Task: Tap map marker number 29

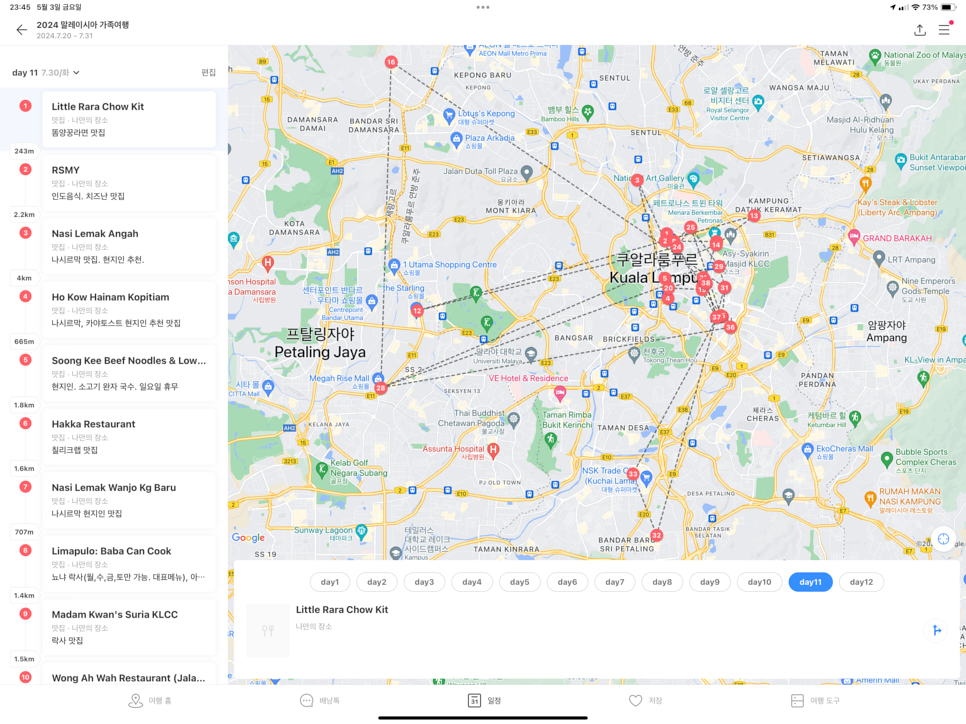Action: click(718, 266)
